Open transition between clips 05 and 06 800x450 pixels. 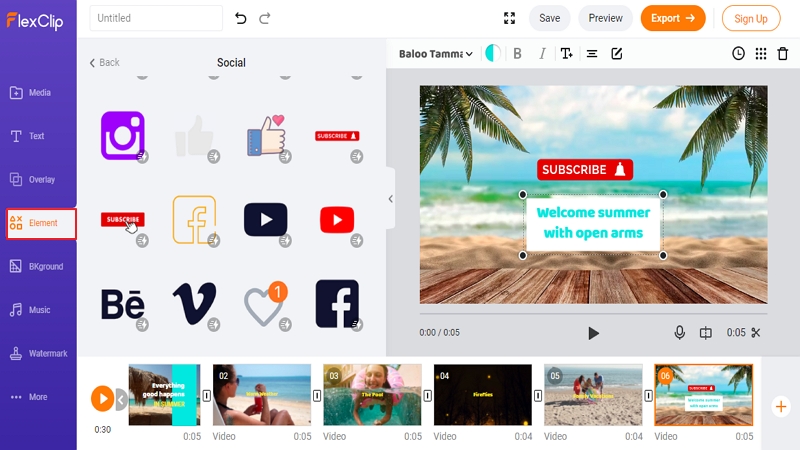tap(648, 395)
